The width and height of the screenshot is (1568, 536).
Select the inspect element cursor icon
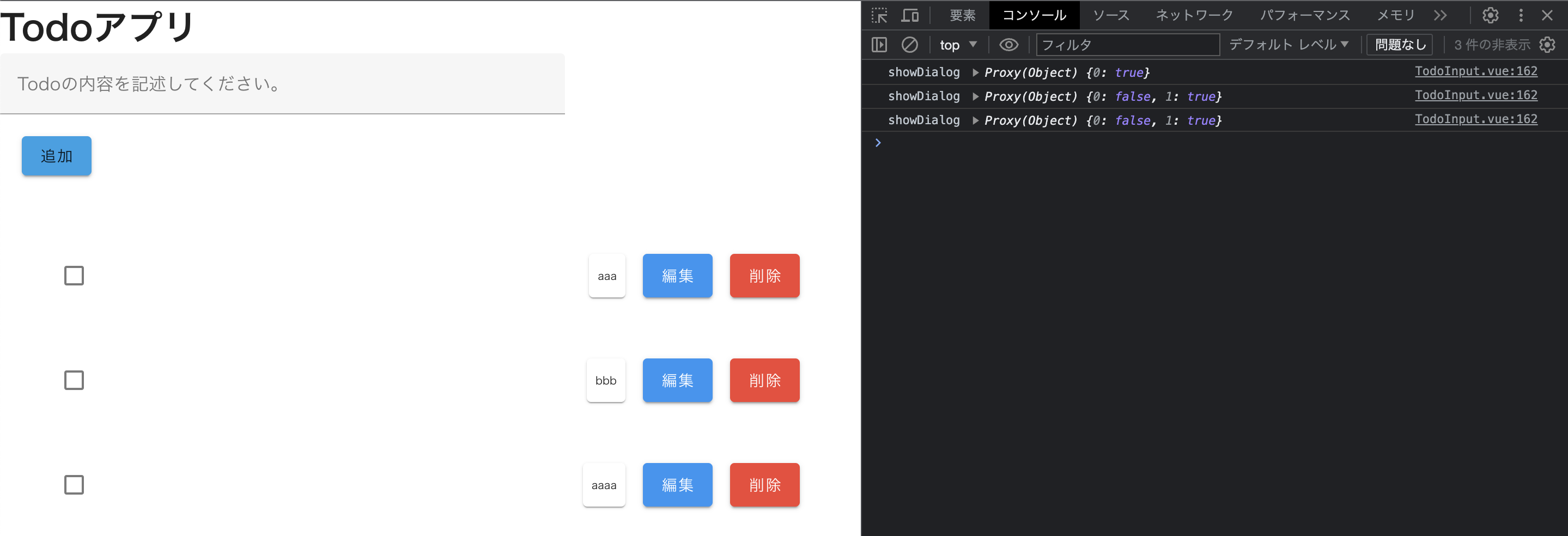(879, 15)
